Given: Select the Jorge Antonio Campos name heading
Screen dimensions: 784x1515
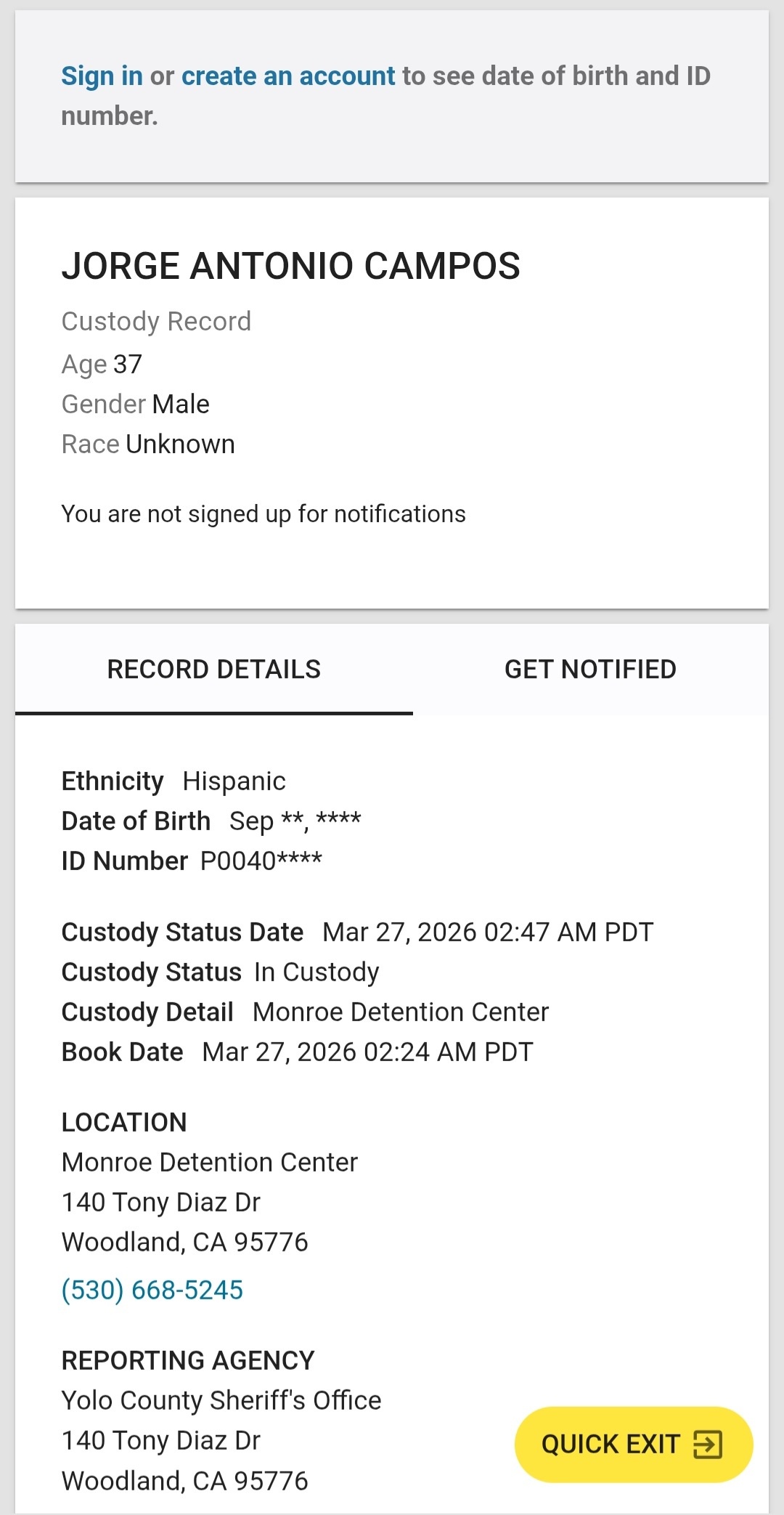Looking at the screenshot, I should tap(290, 266).
